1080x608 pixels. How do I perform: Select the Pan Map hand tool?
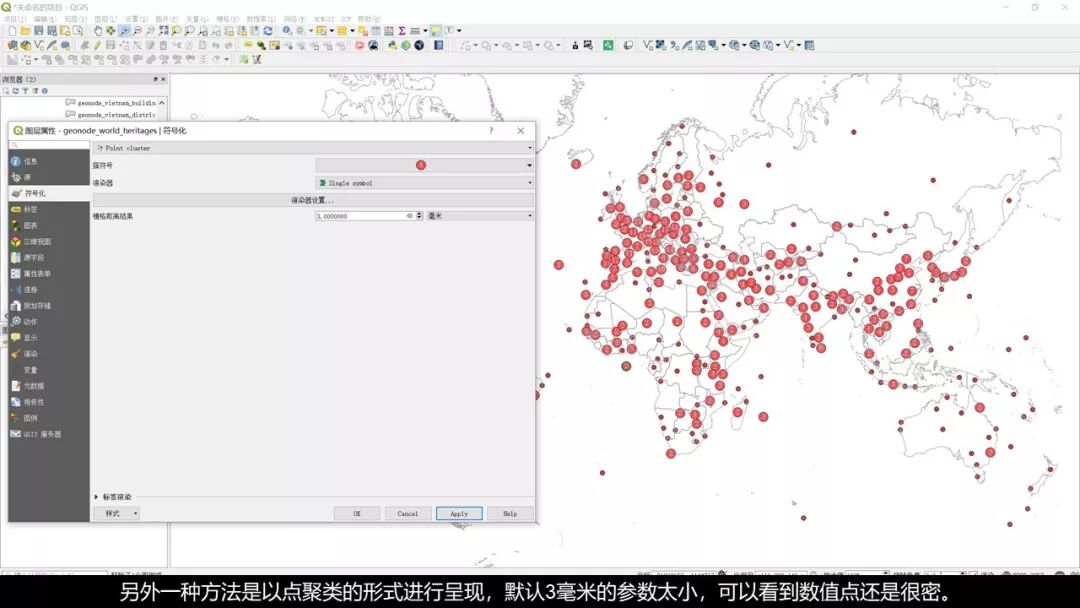98,31
